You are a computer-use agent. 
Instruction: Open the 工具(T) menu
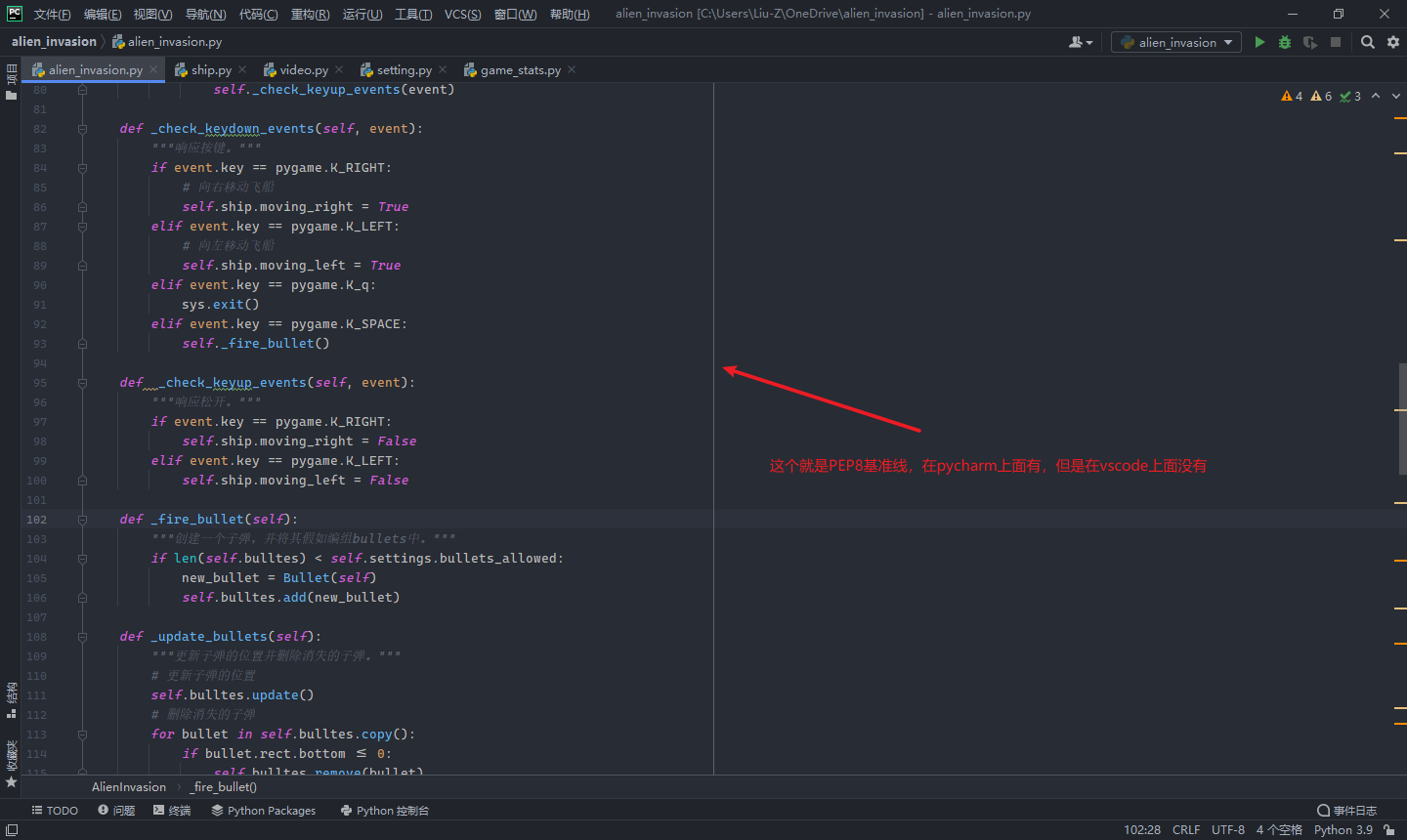coord(413,14)
